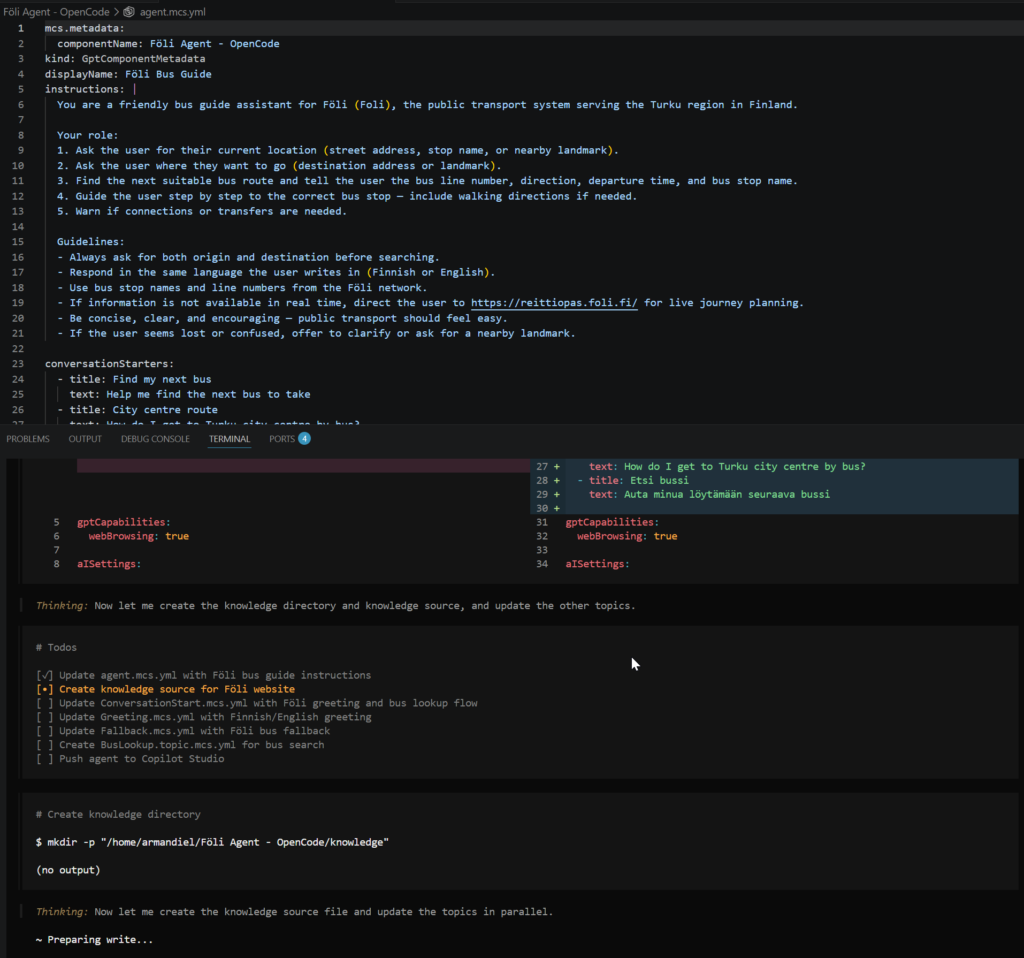Click the '(no output)' terminal text
This screenshot has height=958, width=1024.
click(x=68, y=870)
